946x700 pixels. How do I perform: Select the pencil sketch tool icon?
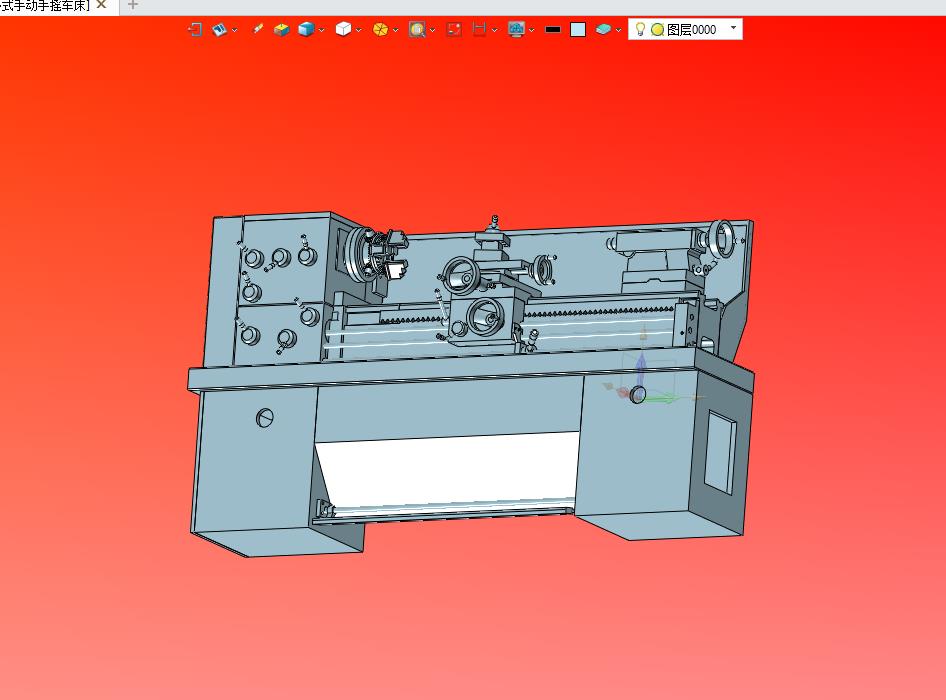258,29
